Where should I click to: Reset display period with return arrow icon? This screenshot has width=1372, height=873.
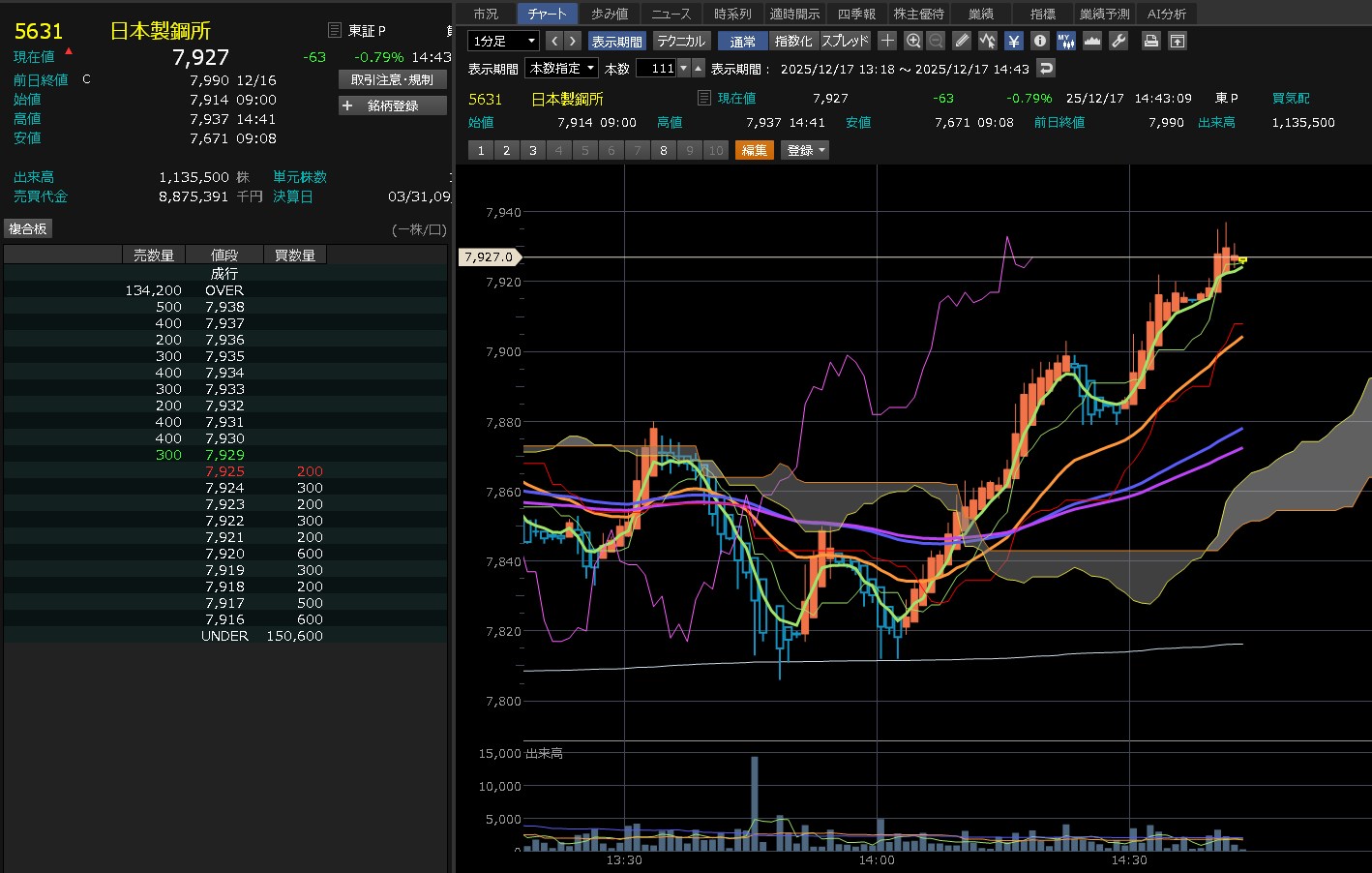pyautogui.click(x=1045, y=68)
